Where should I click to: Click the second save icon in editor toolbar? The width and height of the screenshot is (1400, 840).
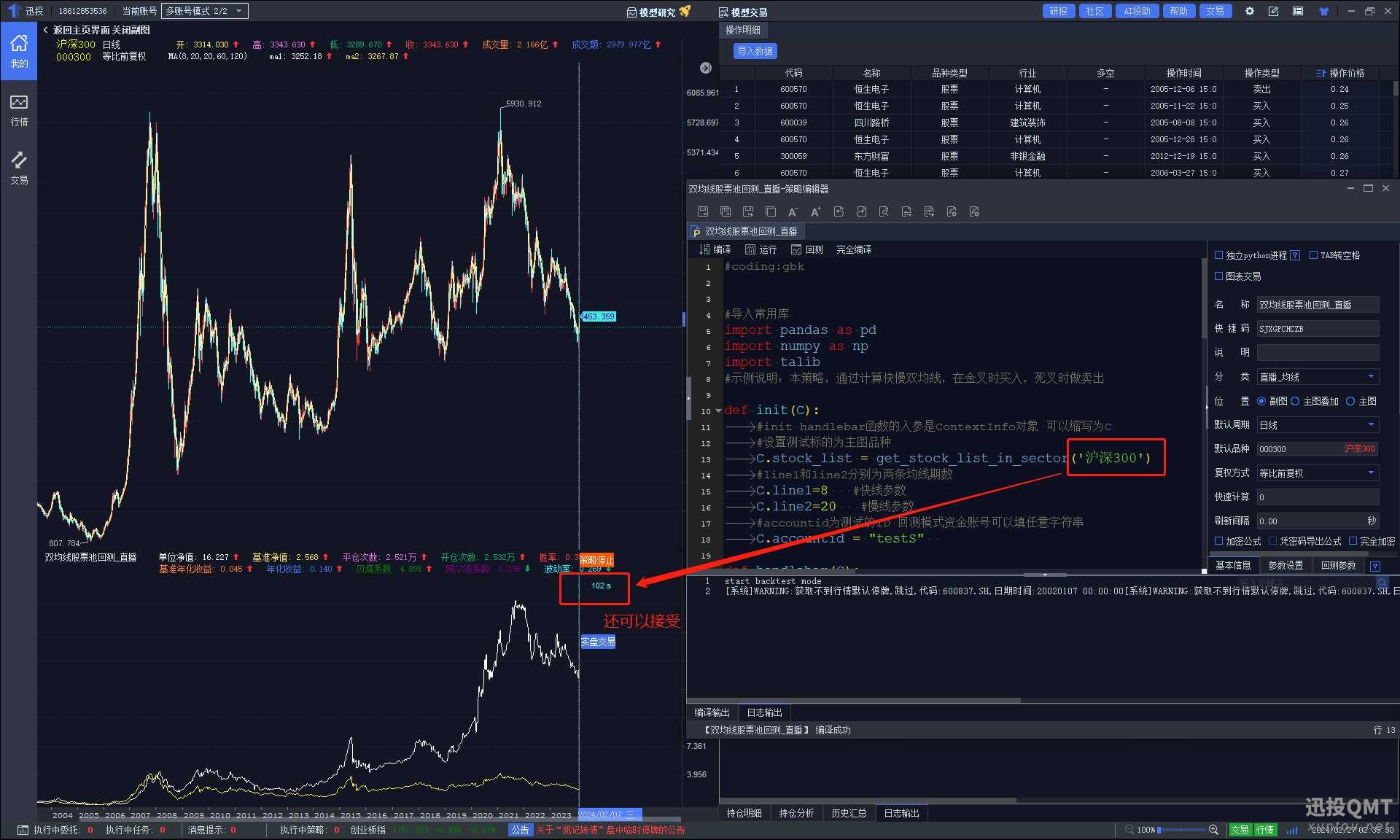click(726, 211)
